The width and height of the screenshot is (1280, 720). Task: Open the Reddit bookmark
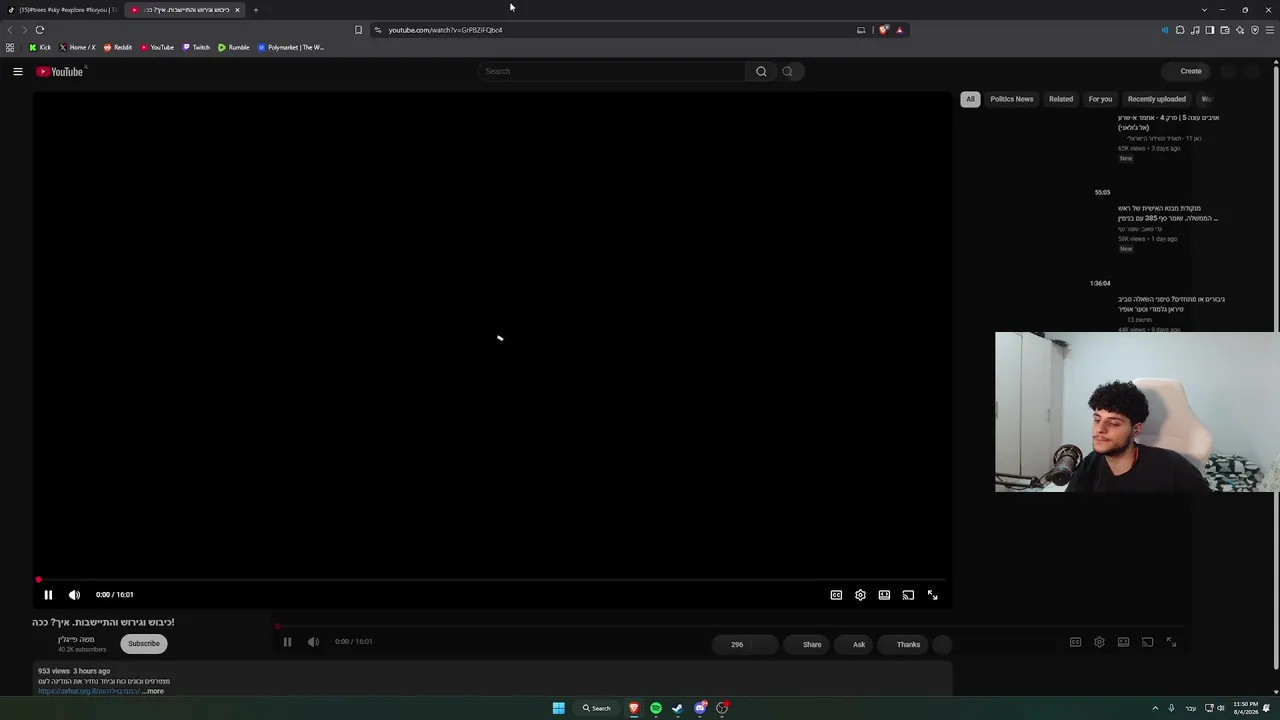pyautogui.click(x=118, y=47)
